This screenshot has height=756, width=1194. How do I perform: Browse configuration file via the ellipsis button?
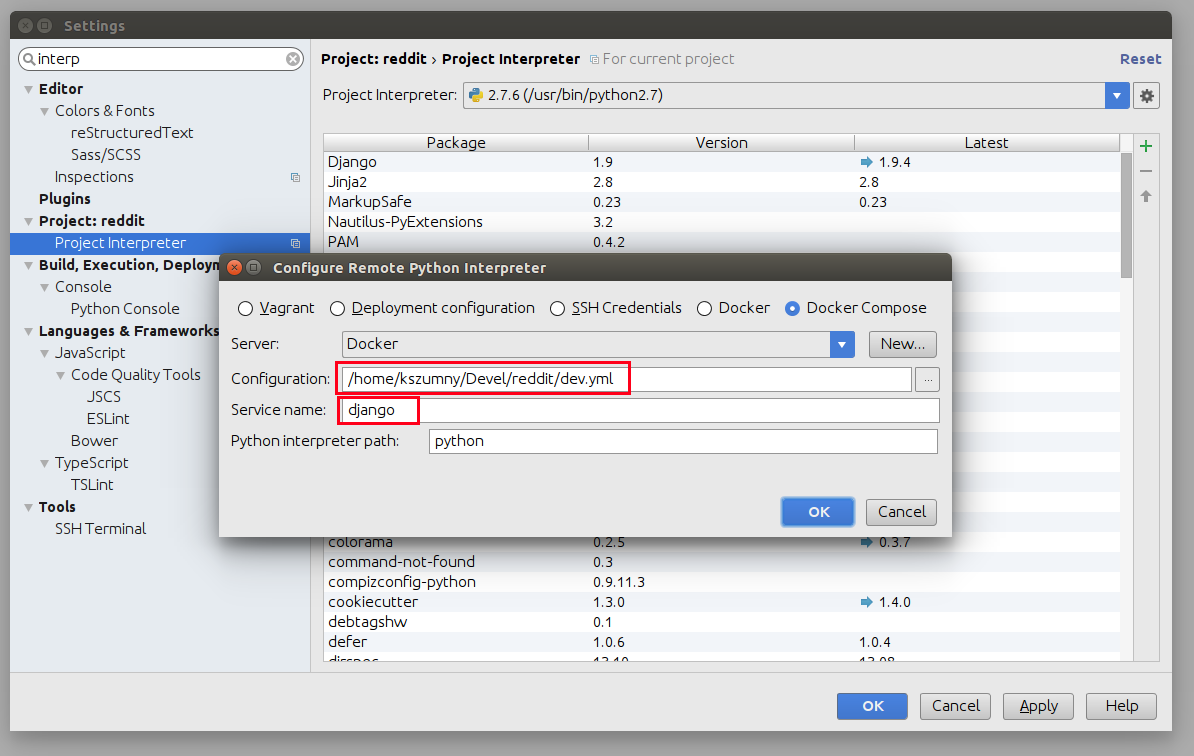coord(927,378)
